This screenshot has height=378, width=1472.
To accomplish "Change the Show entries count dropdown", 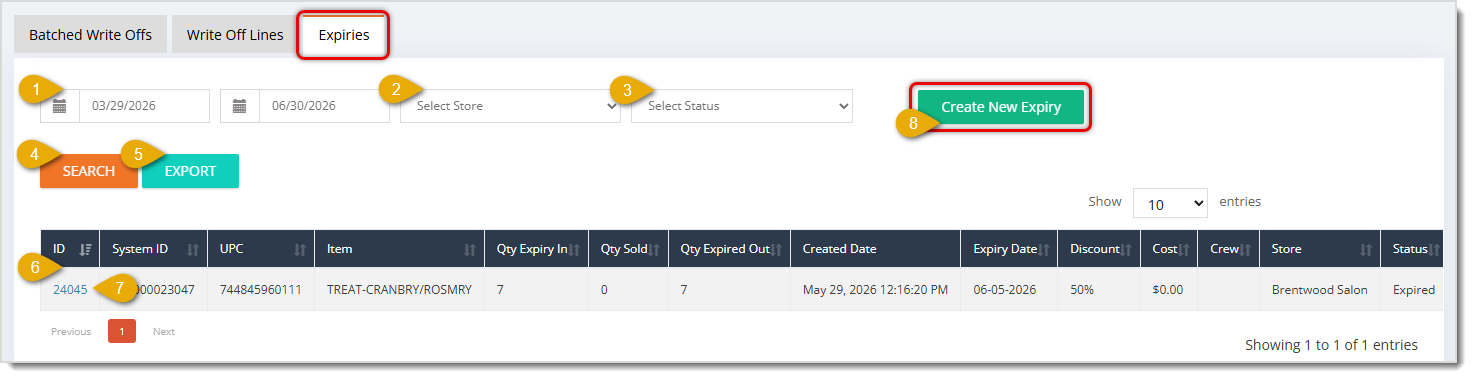I will coord(1170,204).
